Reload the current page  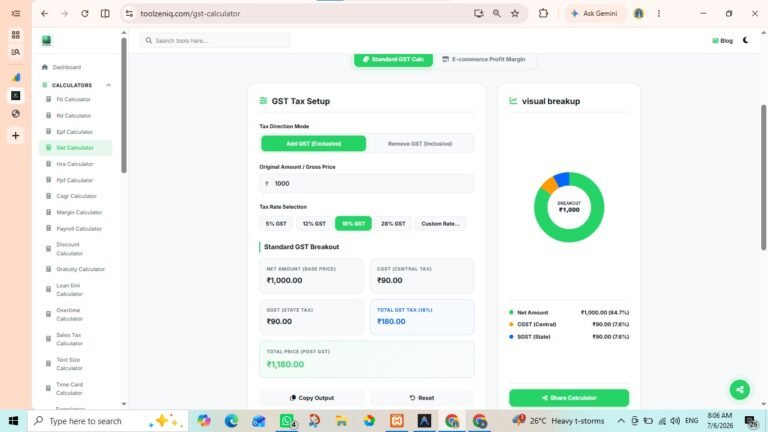coord(85,14)
